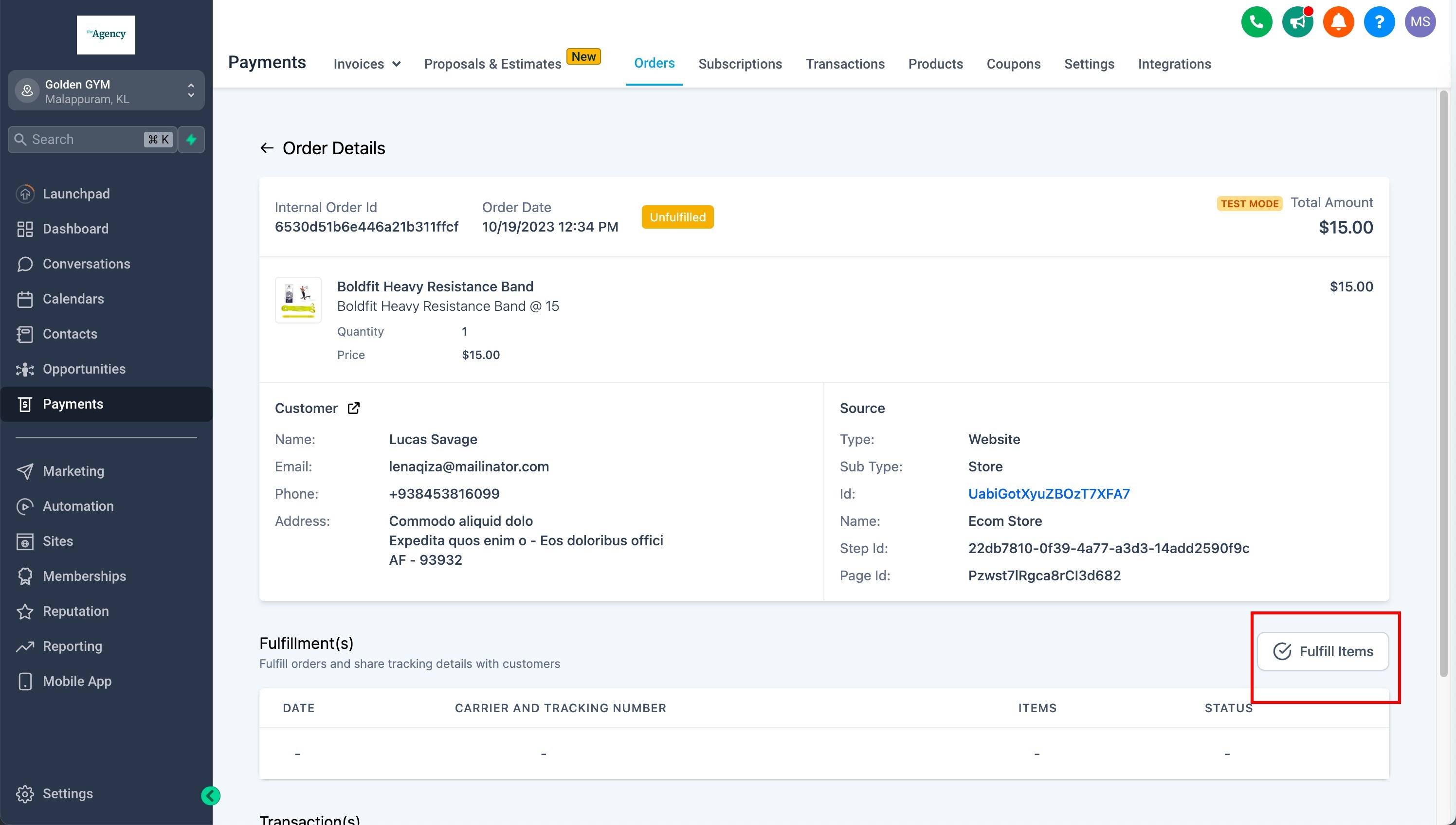Image resolution: width=1456 pixels, height=825 pixels.
Task: Open the UabiGotXyuZBOzT7XFA7 source link
Action: (x=1049, y=494)
